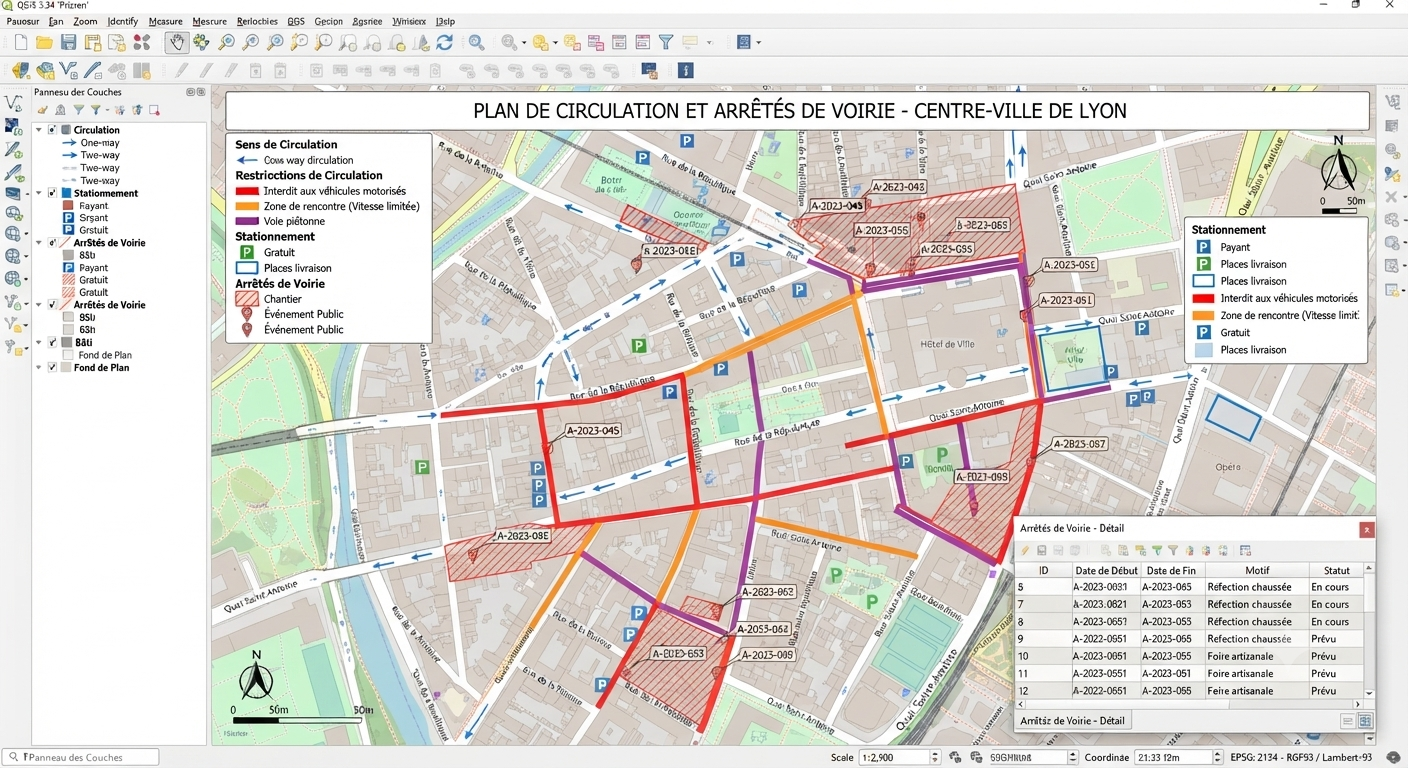Sort table by Statut column header
This screenshot has height=768, width=1408.
[1336, 570]
